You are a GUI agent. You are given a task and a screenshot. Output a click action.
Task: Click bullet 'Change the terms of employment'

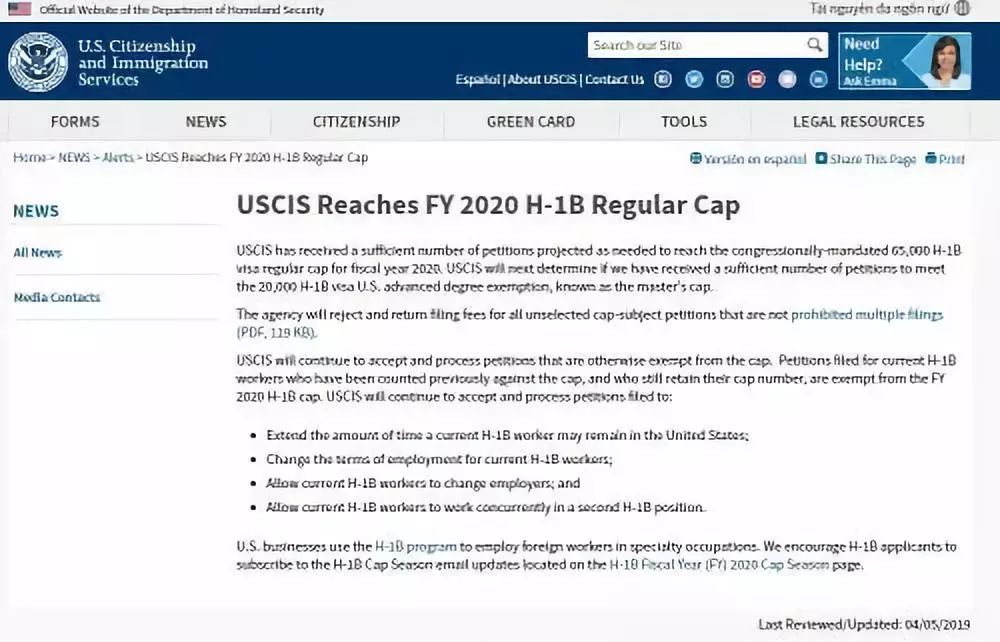pos(439,459)
